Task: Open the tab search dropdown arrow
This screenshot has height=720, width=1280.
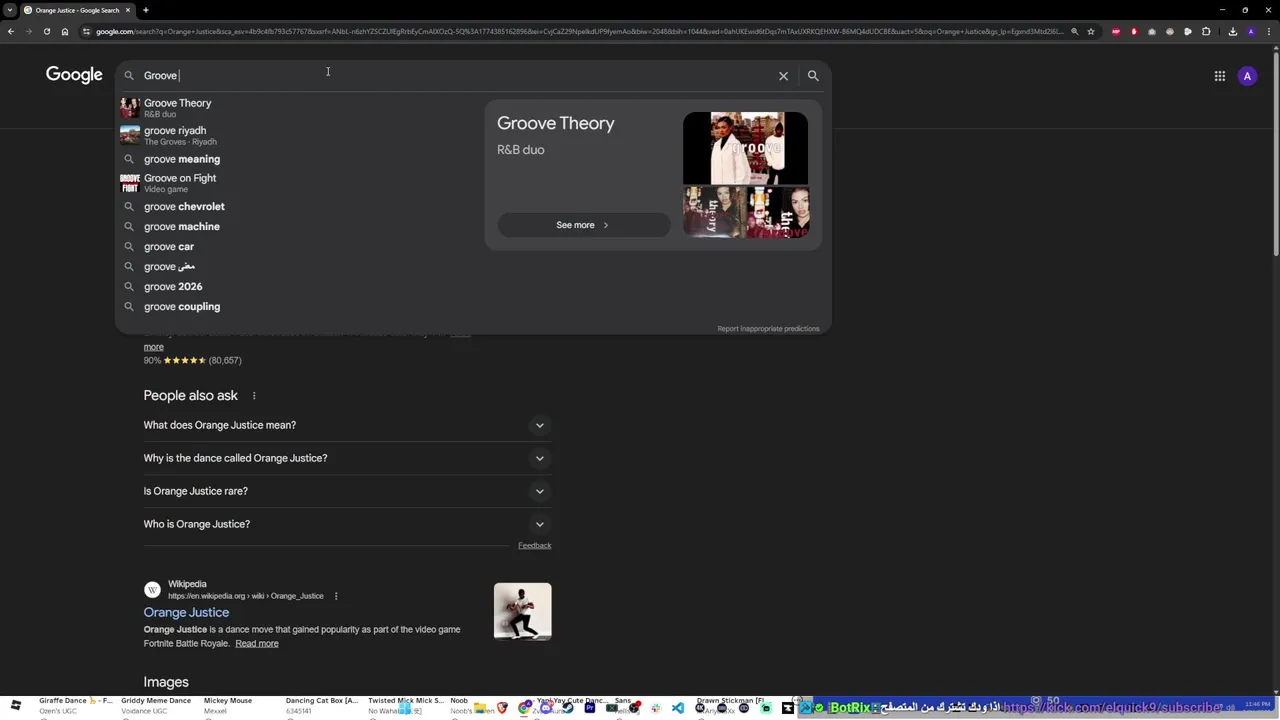Action: point(10,10)
